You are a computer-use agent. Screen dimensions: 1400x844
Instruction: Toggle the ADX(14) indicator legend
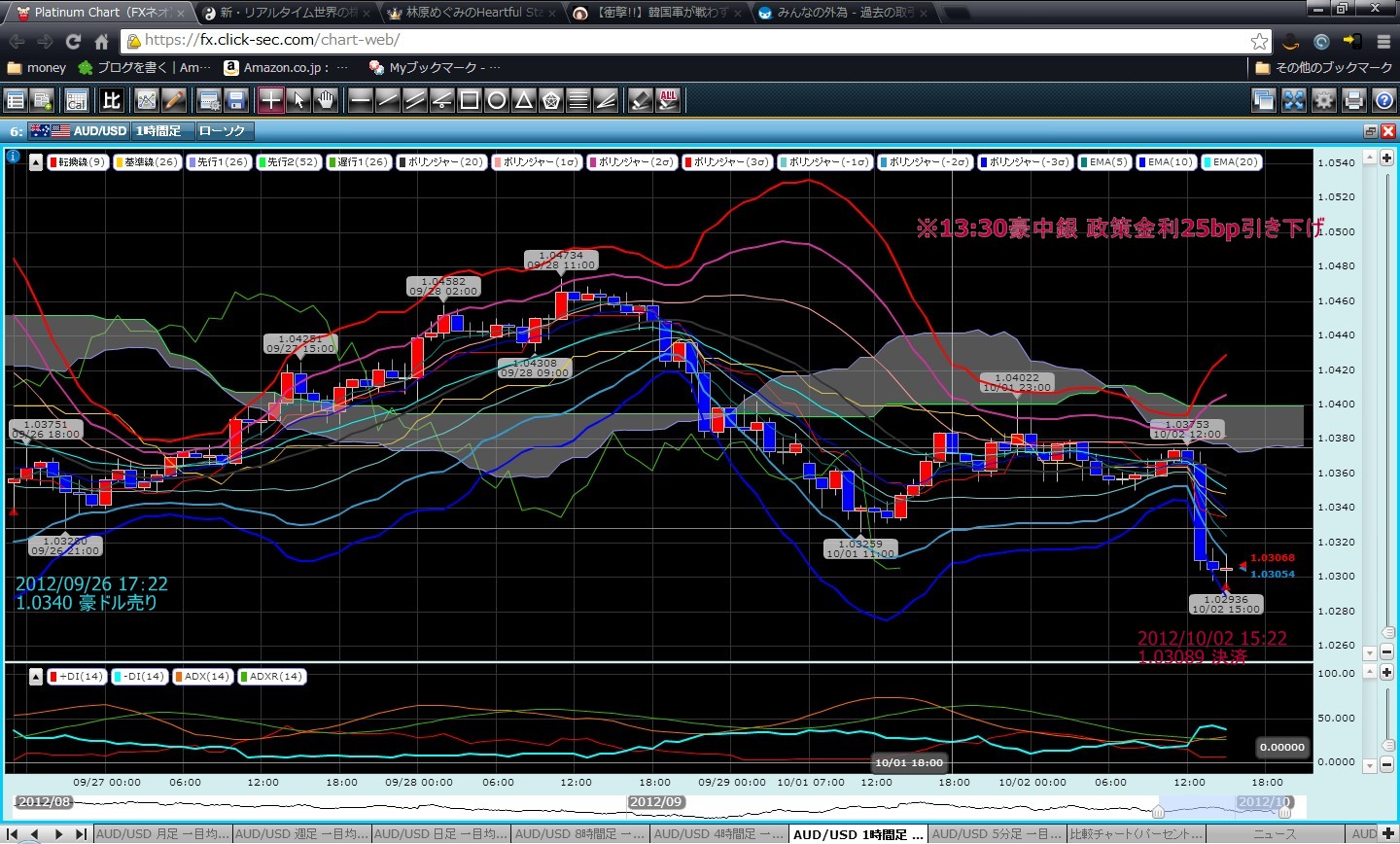click(x=202, y=676)
